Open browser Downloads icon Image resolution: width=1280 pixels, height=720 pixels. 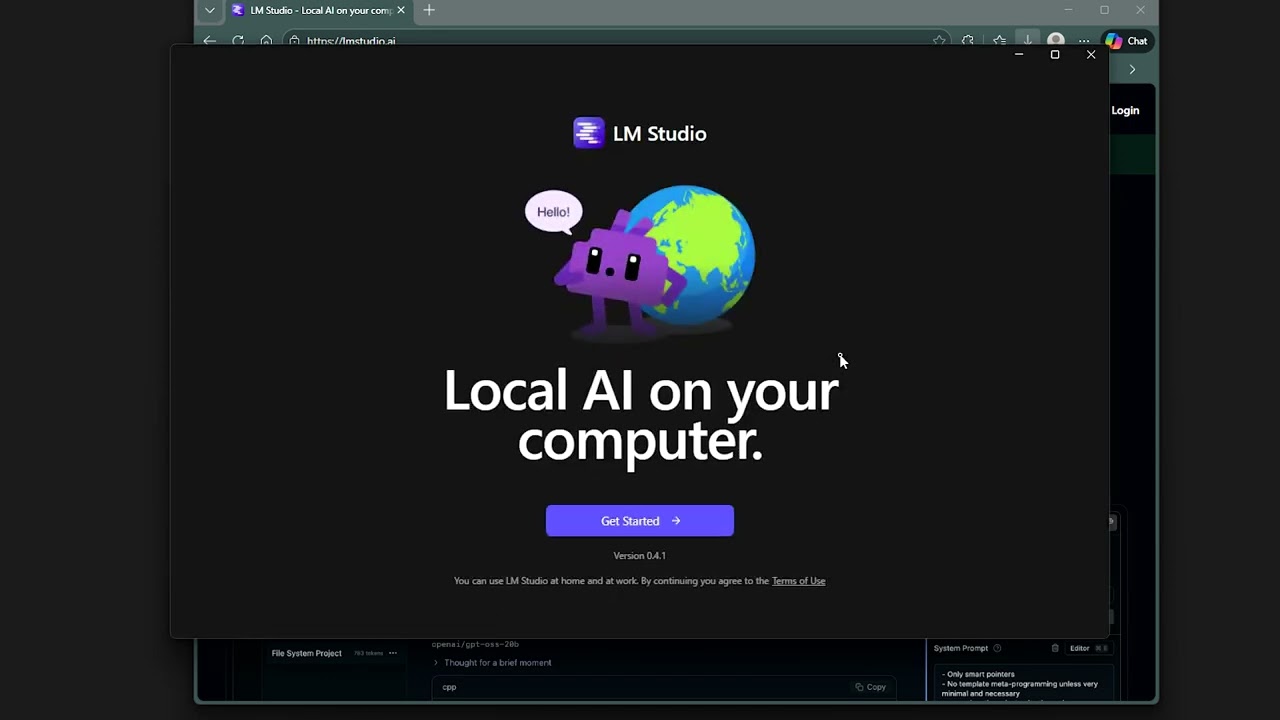point(1027,40)
